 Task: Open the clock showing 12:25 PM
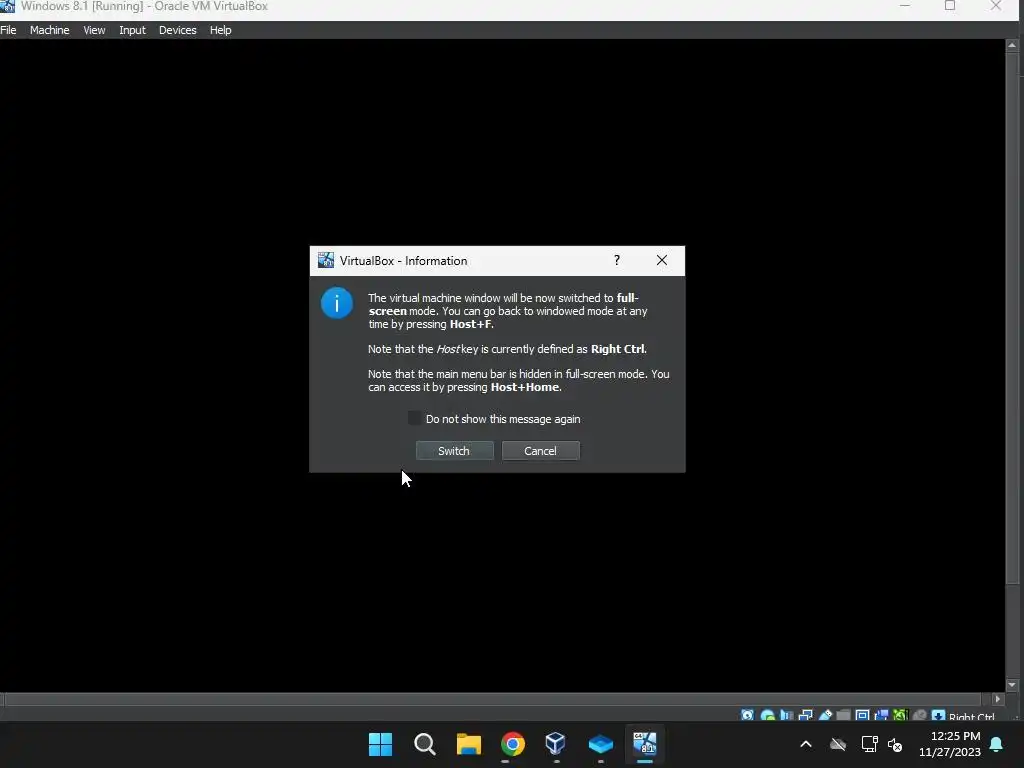pos(950,744)
